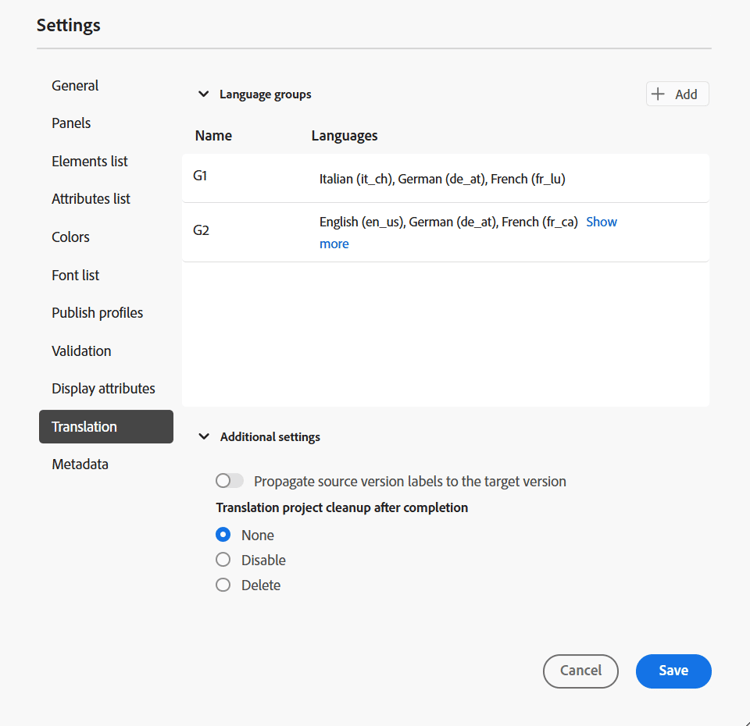Image resolution: width=750 pixels, height=726 pixels.
Task: Select the Disable cleanup option
Action: pos(223,560)
